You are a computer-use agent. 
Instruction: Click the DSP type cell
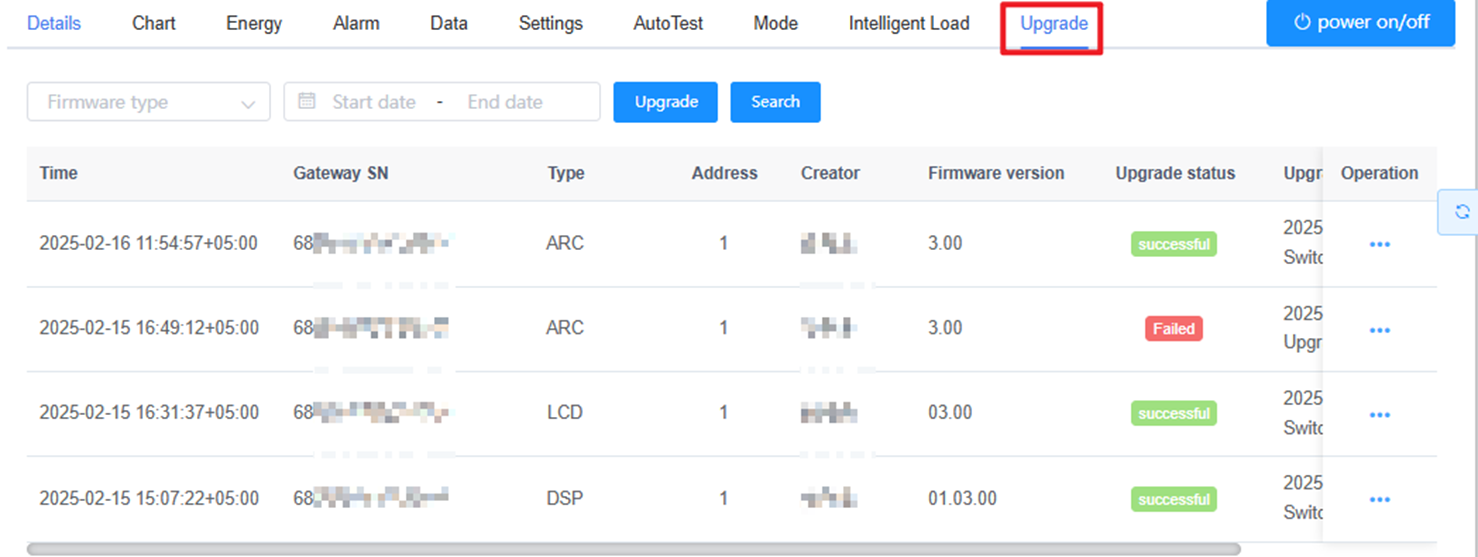click(565, 498)
